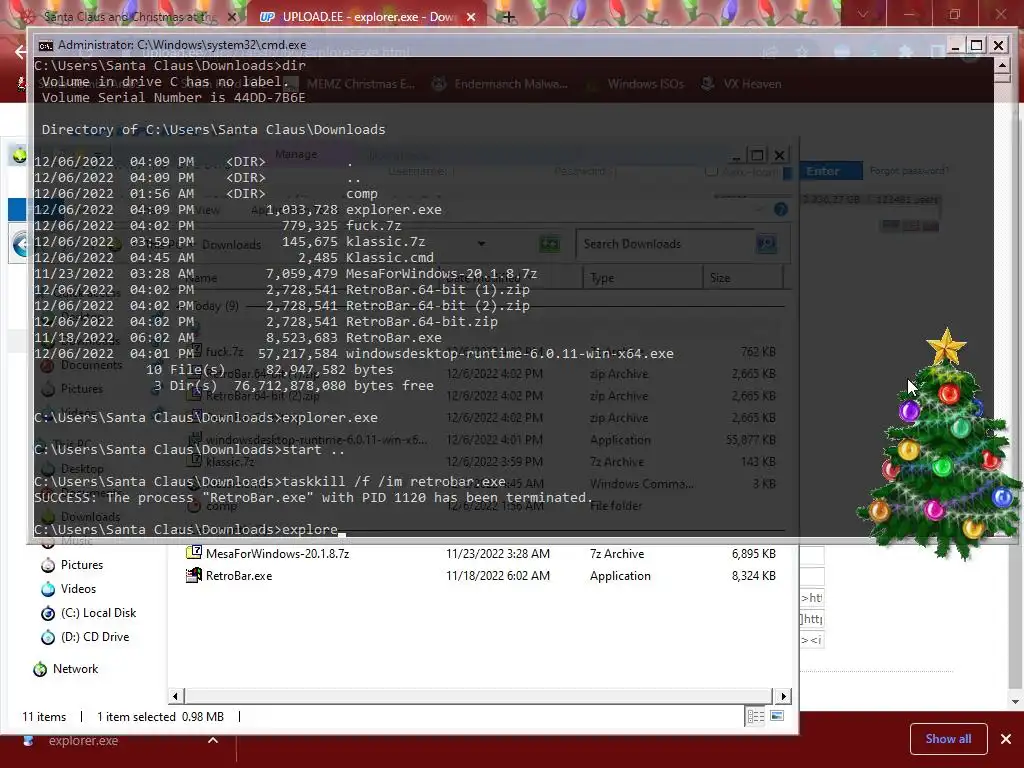Switch to the Santa Claus and Christmas tab
1024x768 pixels.
click(127, 17)
